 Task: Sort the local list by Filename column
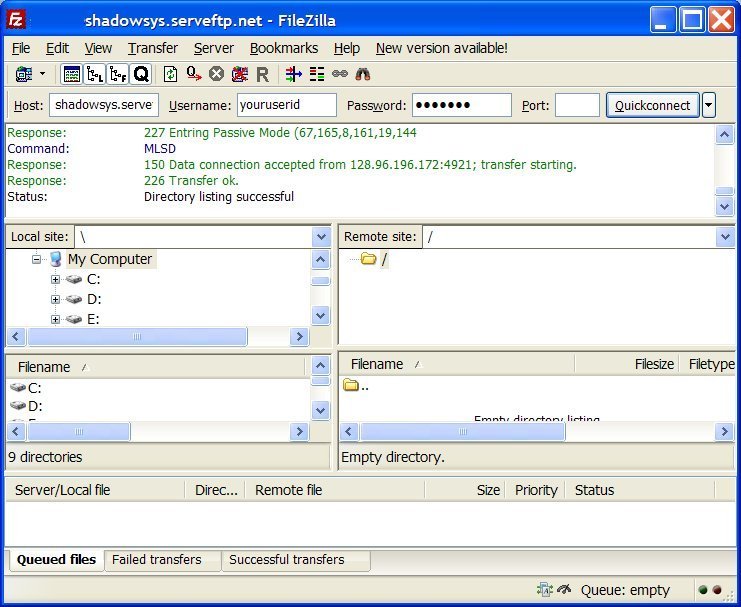point(155,367)
